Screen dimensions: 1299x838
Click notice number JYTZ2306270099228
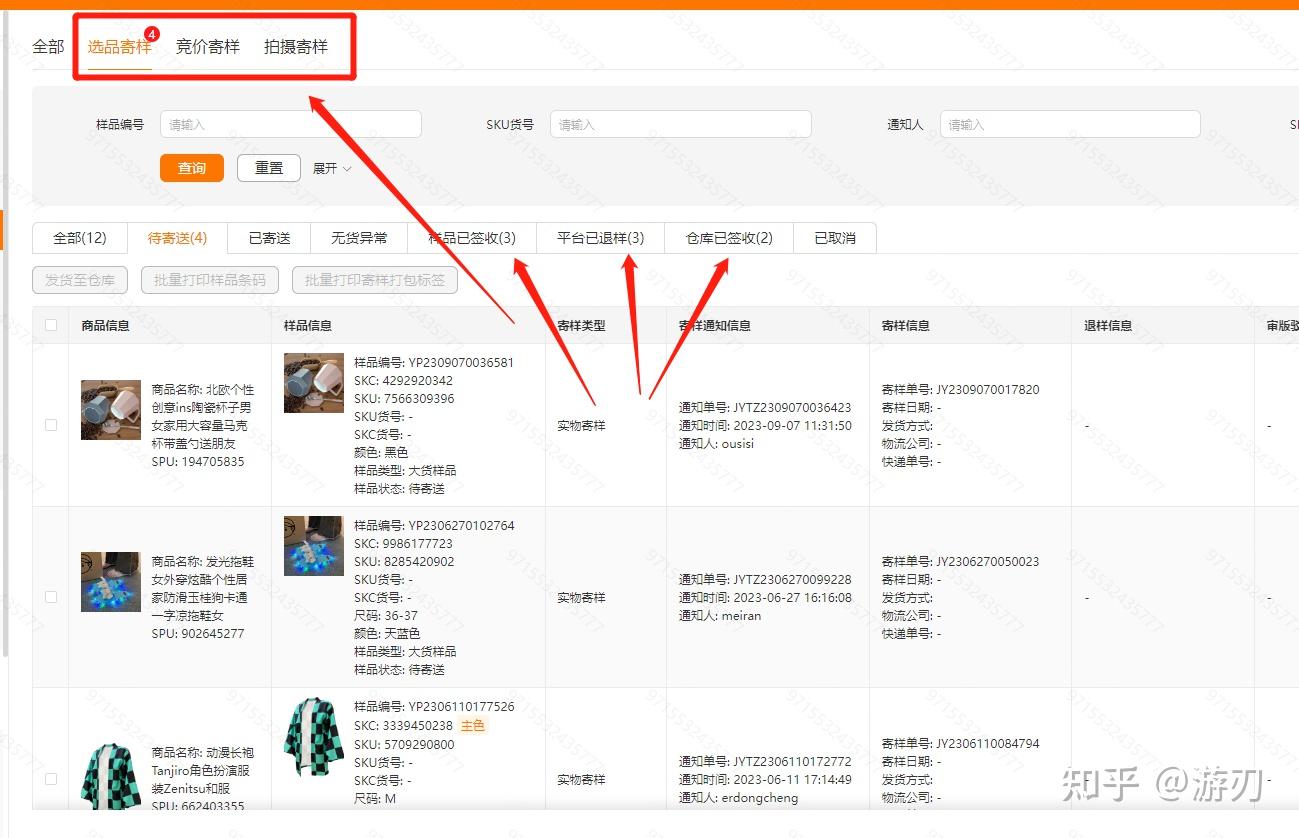pos(792,580)
